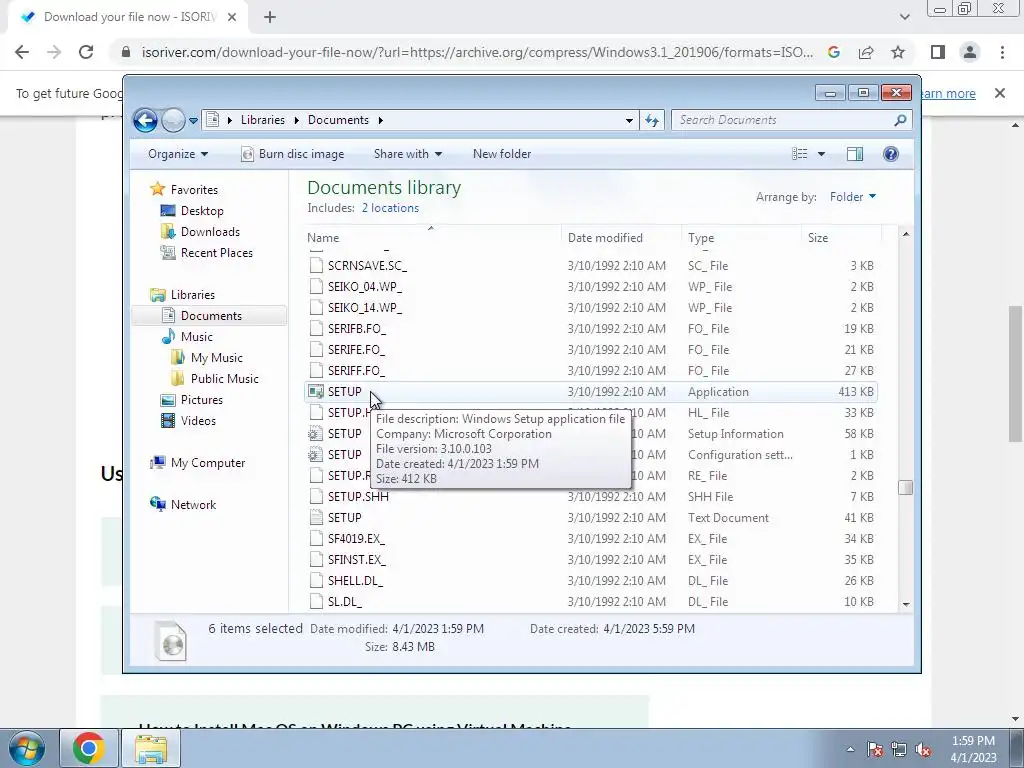Viewport: 1024px width, 768px height.
Task: Open Desktop in navigation pane
Action: [x=202, y=211]
